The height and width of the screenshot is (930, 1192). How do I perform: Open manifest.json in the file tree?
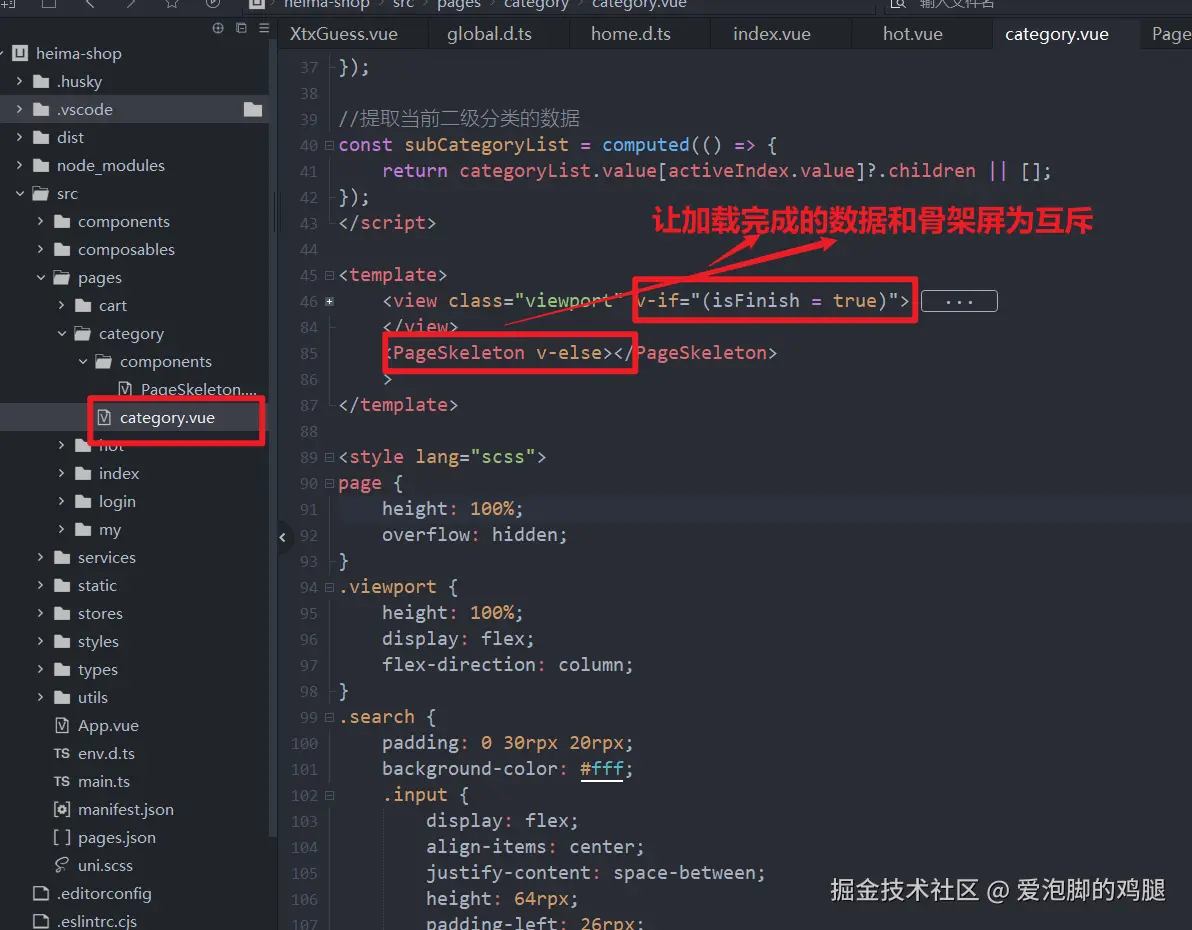[125, 809]
